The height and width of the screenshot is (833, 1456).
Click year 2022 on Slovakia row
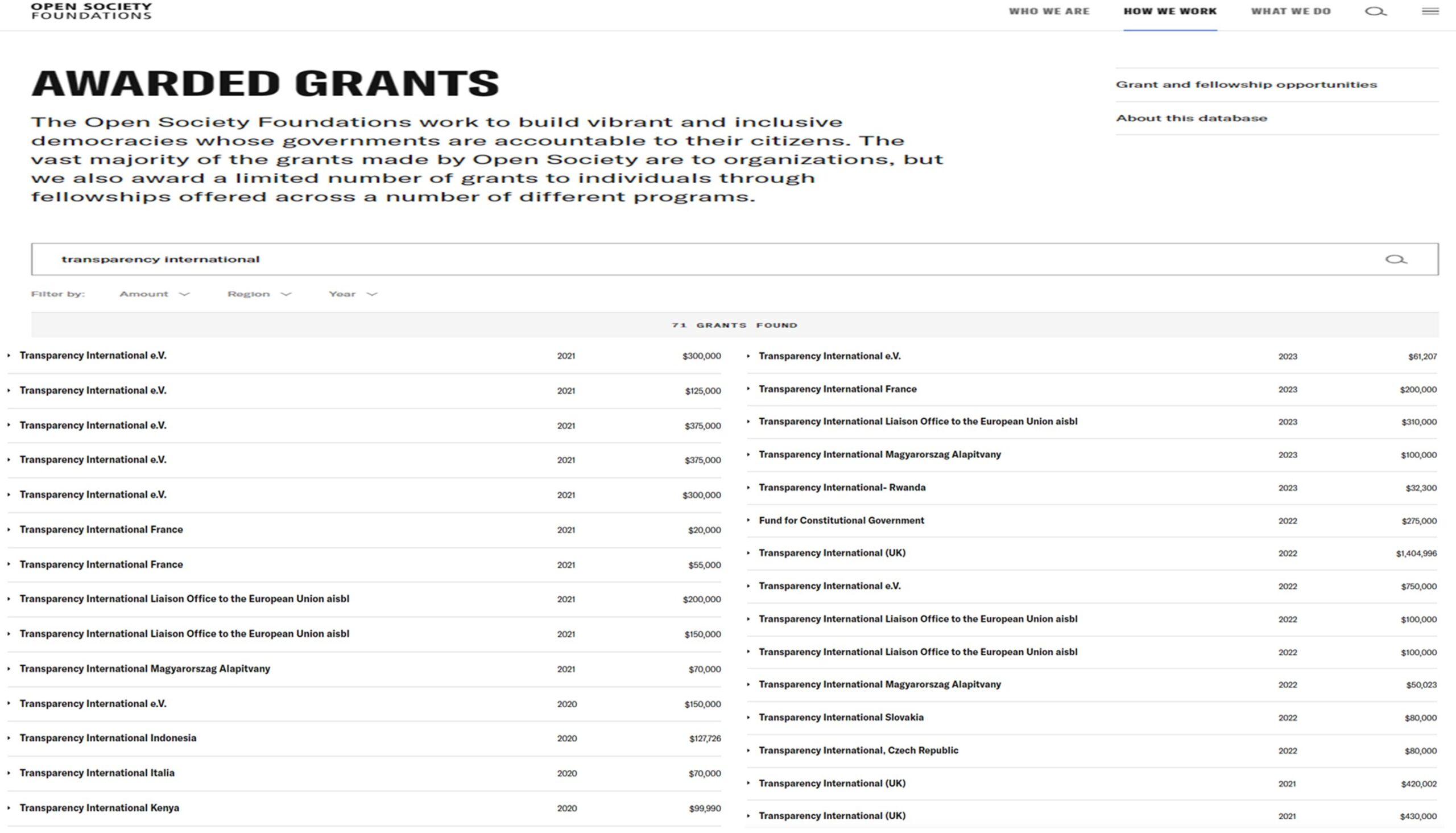[1287, 718]
